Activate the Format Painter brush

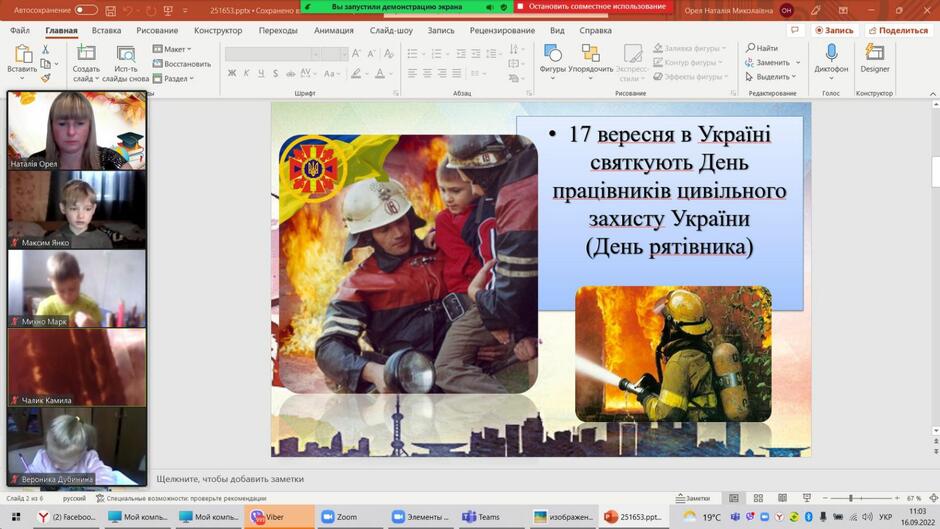click(x=46, y=78)
